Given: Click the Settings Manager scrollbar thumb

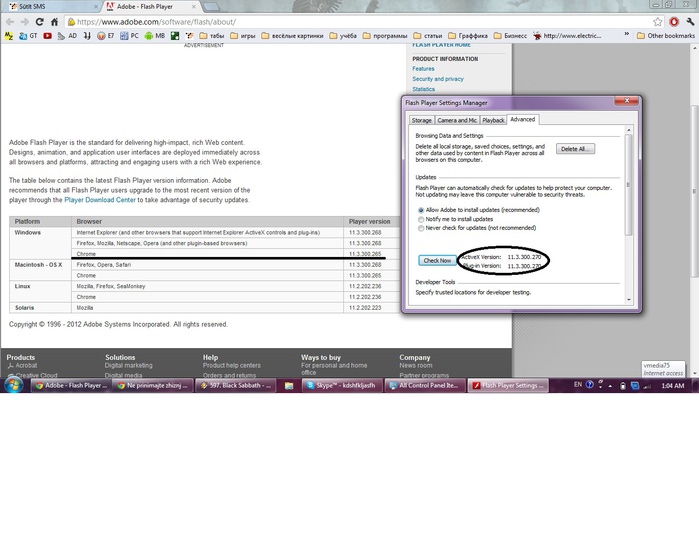Looking at the screenshot, I should (x=628, y=185).
